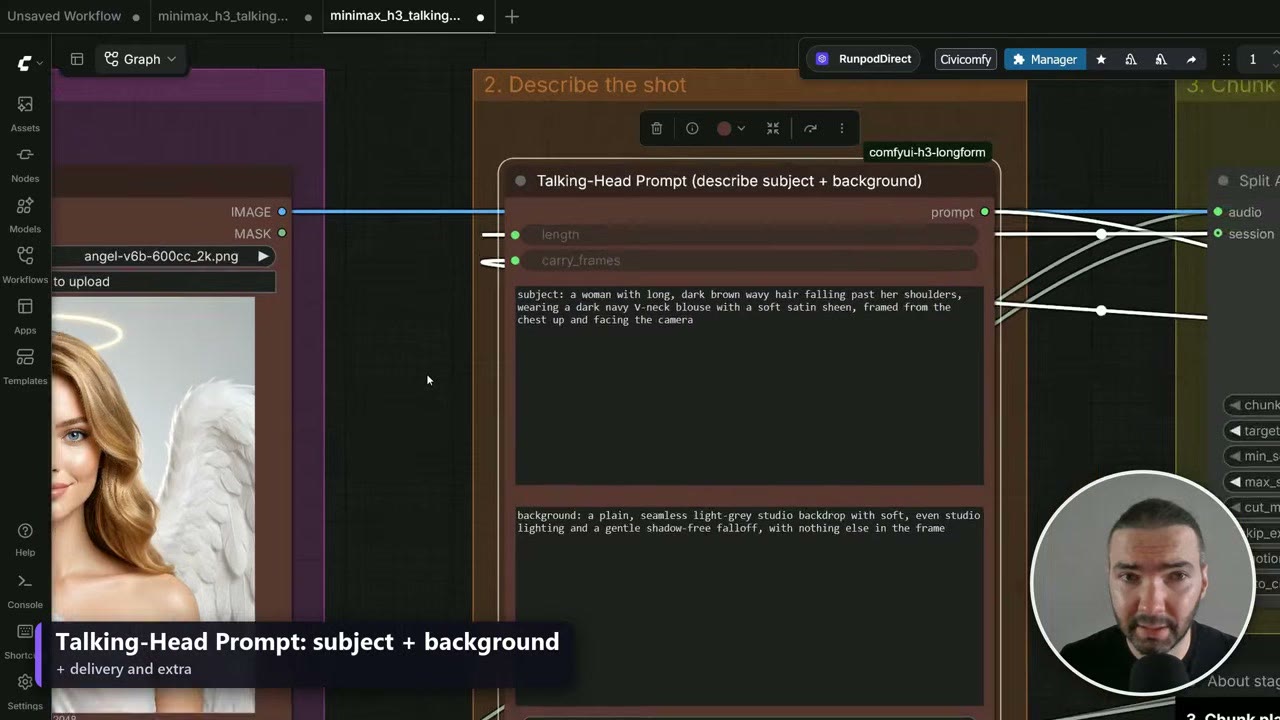
Task: Collapse the node with the shrink arrows icon
Action: point(773,128)
